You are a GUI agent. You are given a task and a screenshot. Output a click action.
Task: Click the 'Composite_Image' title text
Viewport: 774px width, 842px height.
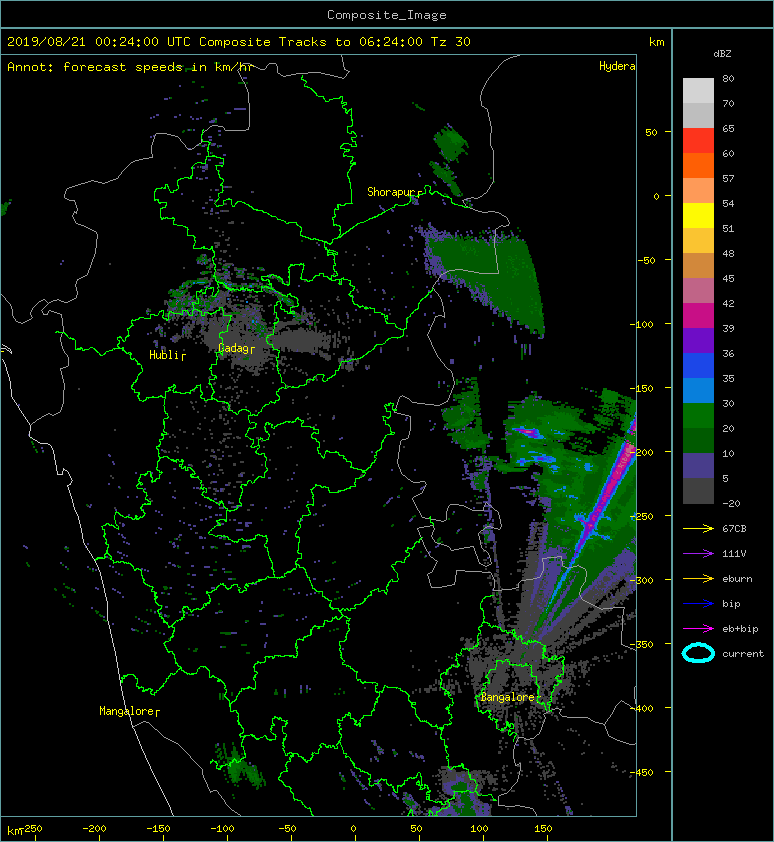pyautogui.click(x=387, y=15)
